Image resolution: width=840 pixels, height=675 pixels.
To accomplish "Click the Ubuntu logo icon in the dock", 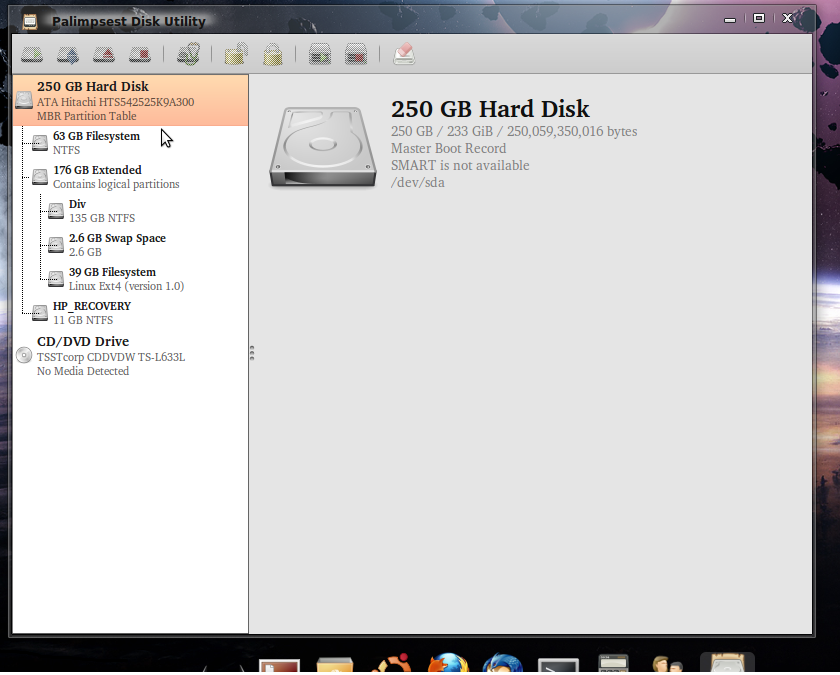I will [393, 663].
